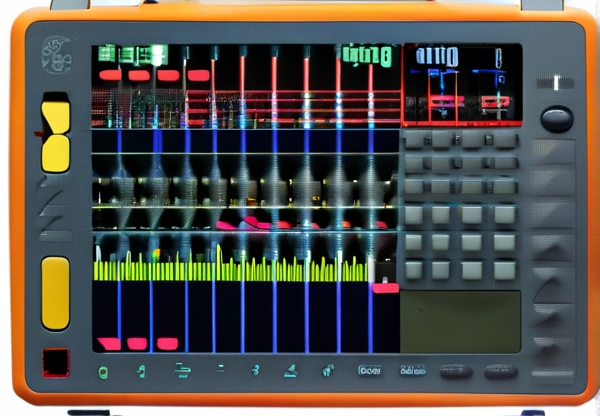Toggle the first red marker at the screen's top-left
This screenshot has height=416, width=600.
click(109, 75)
